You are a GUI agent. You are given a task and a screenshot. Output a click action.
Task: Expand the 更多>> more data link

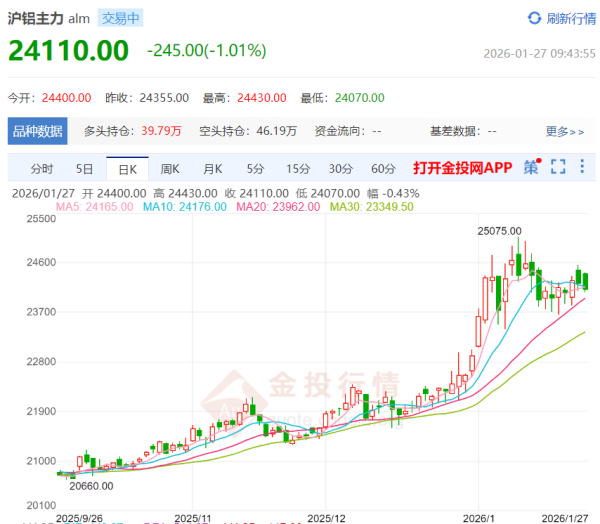click(565, 131)
